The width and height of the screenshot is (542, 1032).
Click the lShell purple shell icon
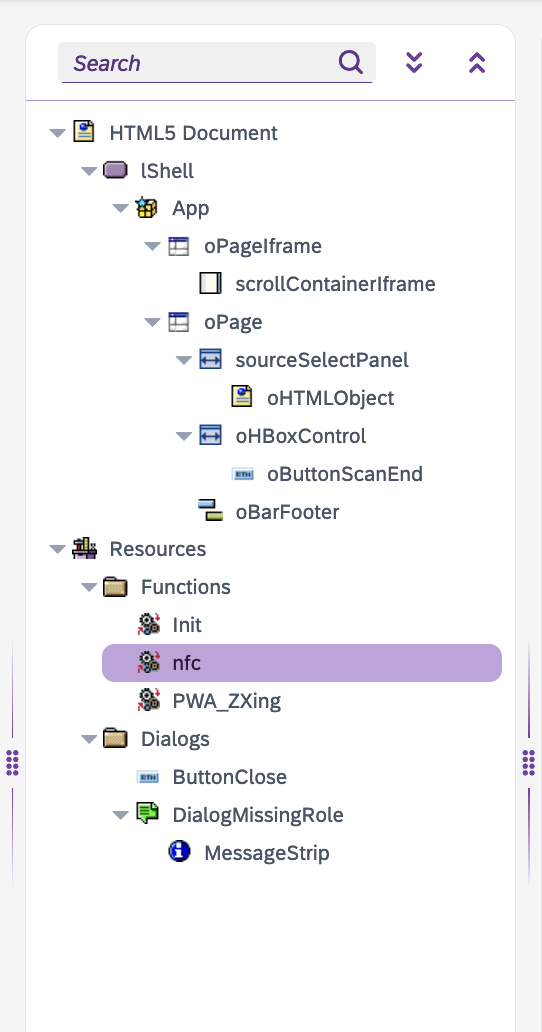[115, 170]
